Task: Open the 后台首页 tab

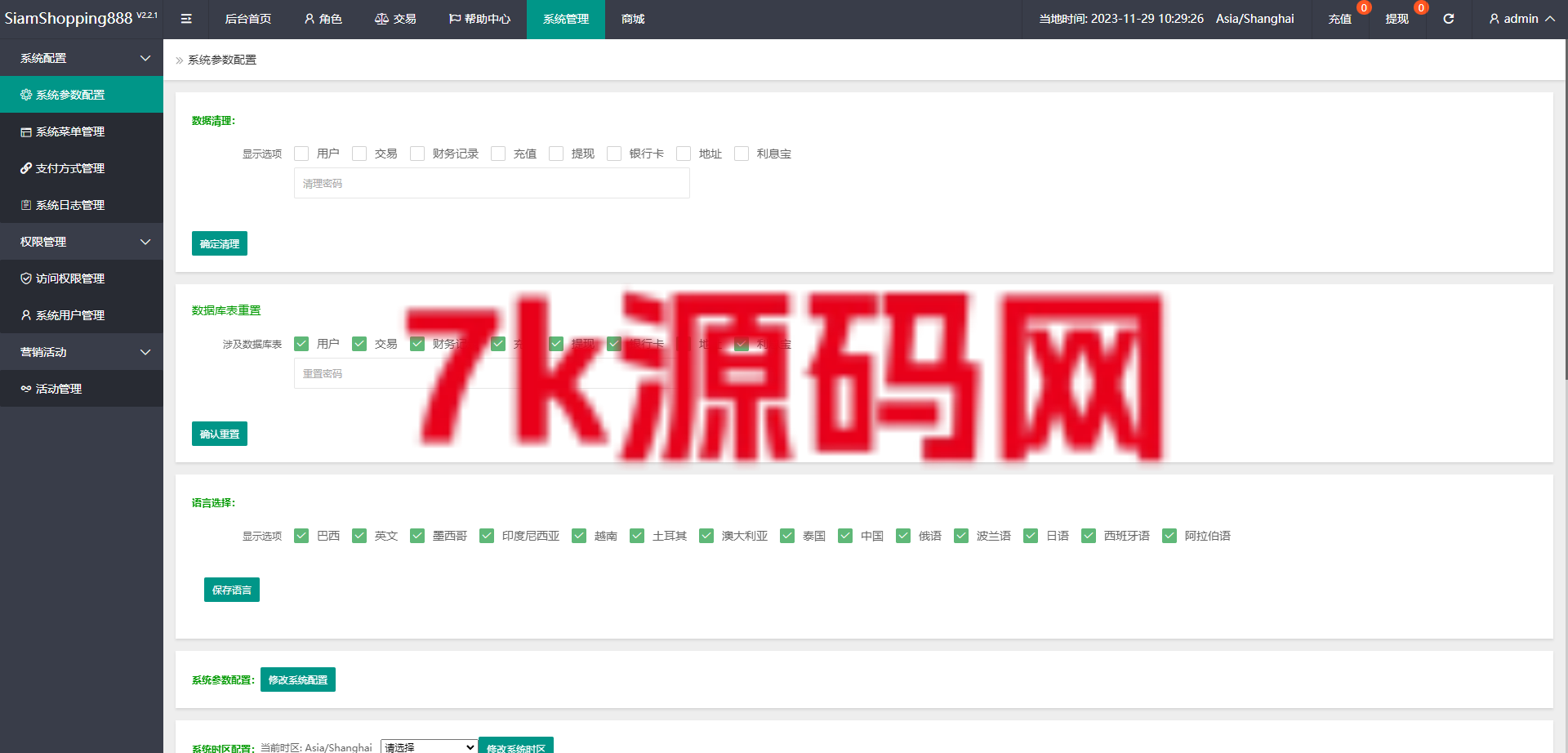Action: coord(248,19)
